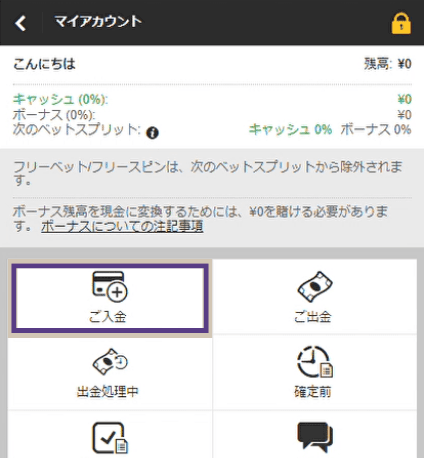Click the 次のベットスプリット: label

click(77, 129)
